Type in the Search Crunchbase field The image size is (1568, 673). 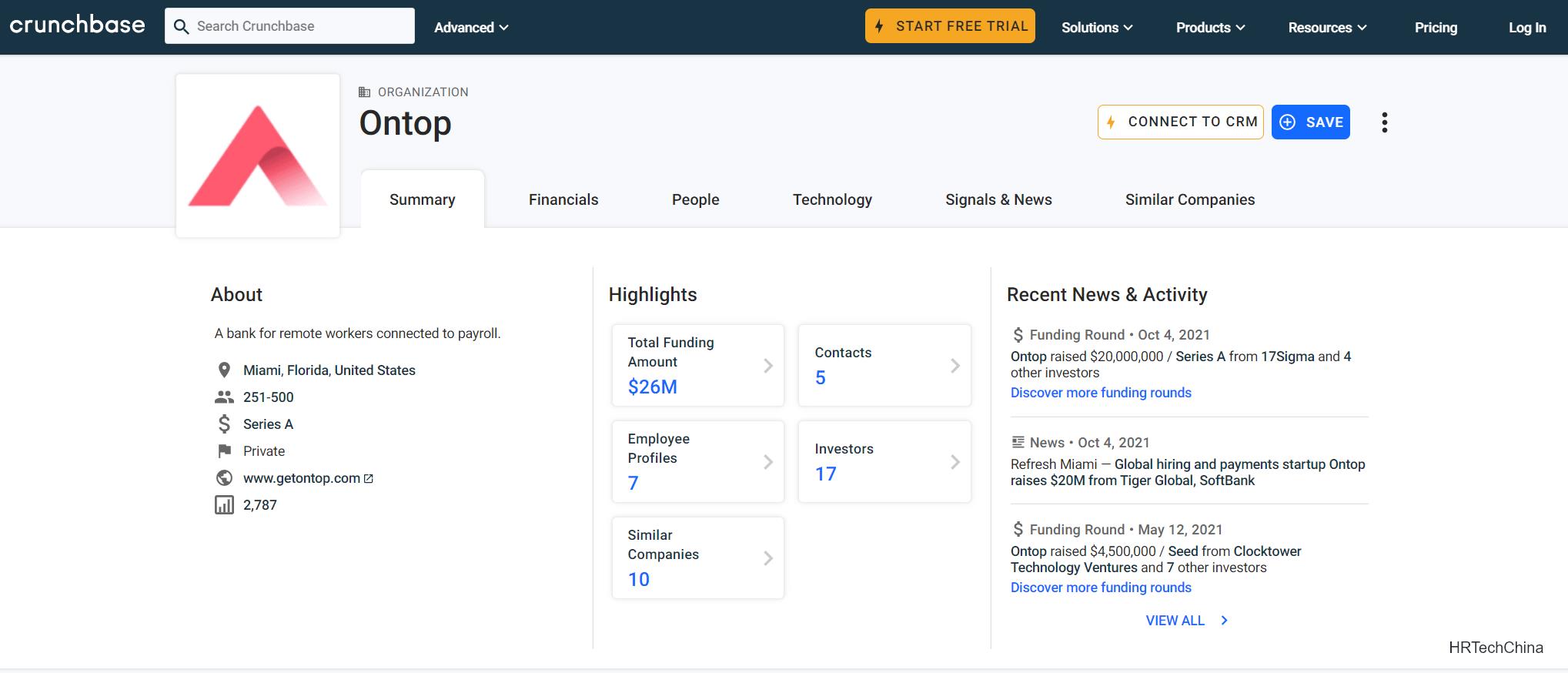point(300,26)
